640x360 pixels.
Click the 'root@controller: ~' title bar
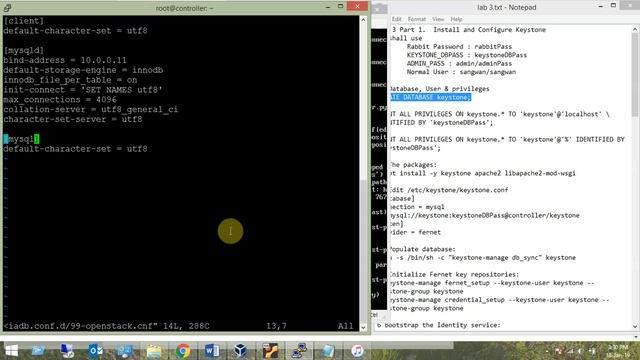pyautogui.click(x=184, y=8)
